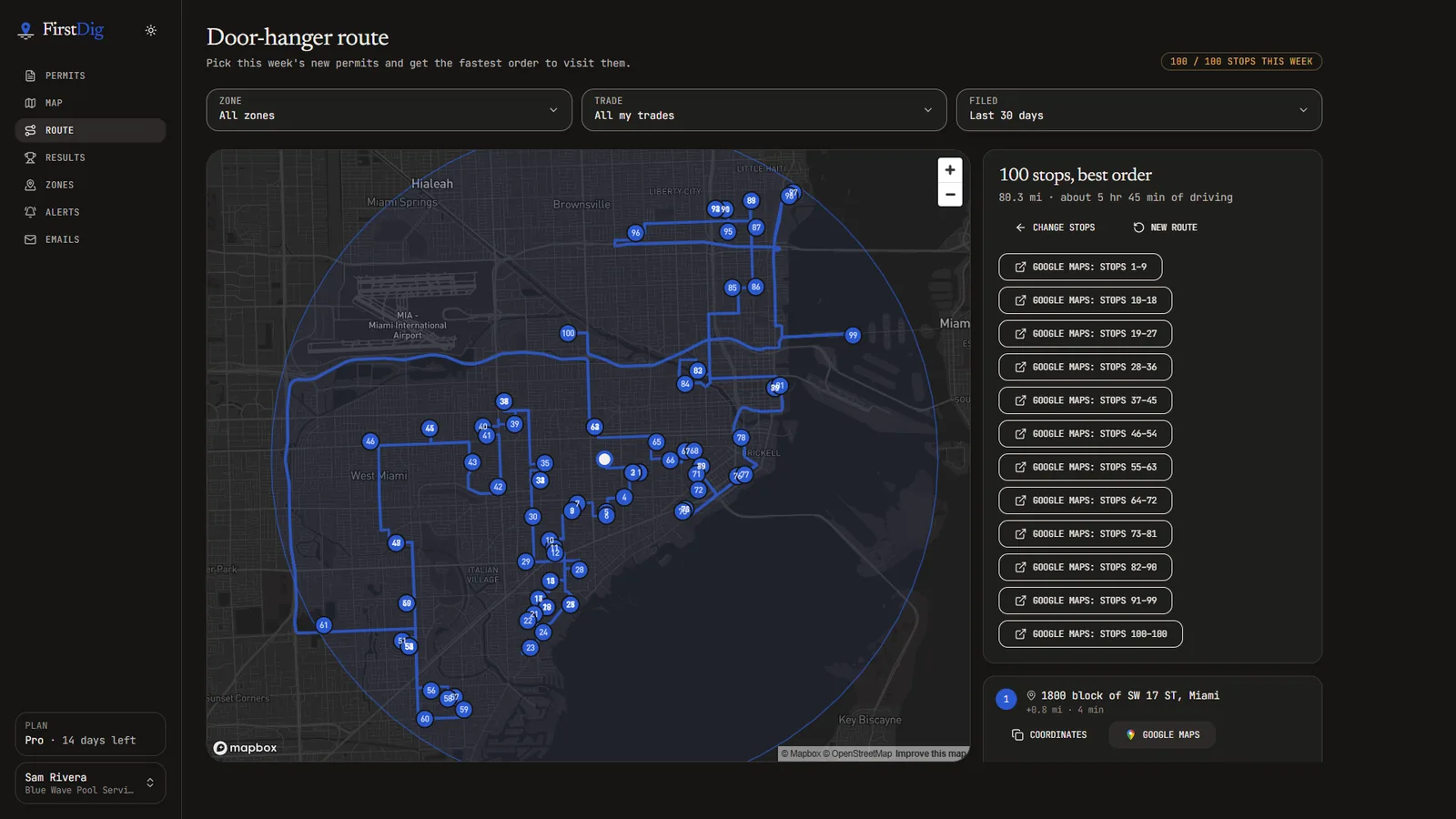This screenshot has width=1456, height=819.
Task: Open Google Maps link for stops 28–36
Action: tap(1085, 367)
